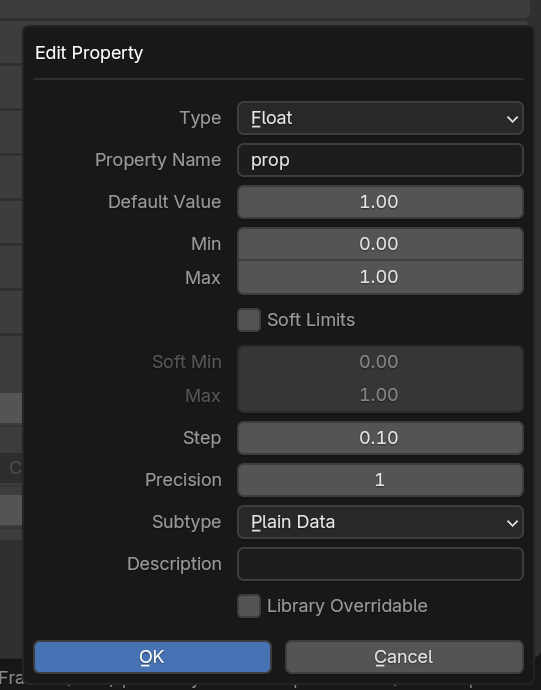Click the Subtype label
The height and width of the screenshot is (690, 541).
click(187, 522)
